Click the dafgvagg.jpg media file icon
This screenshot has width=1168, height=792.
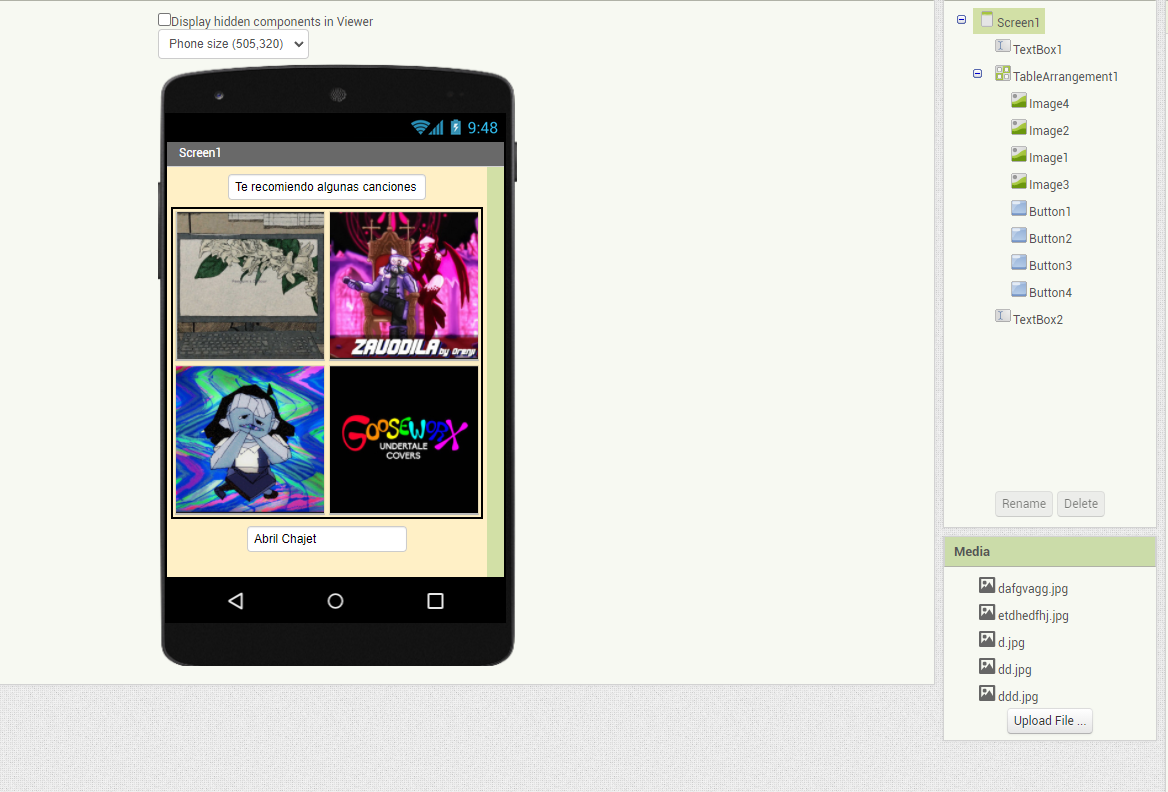pyautogui.click(x=987, y=586)
